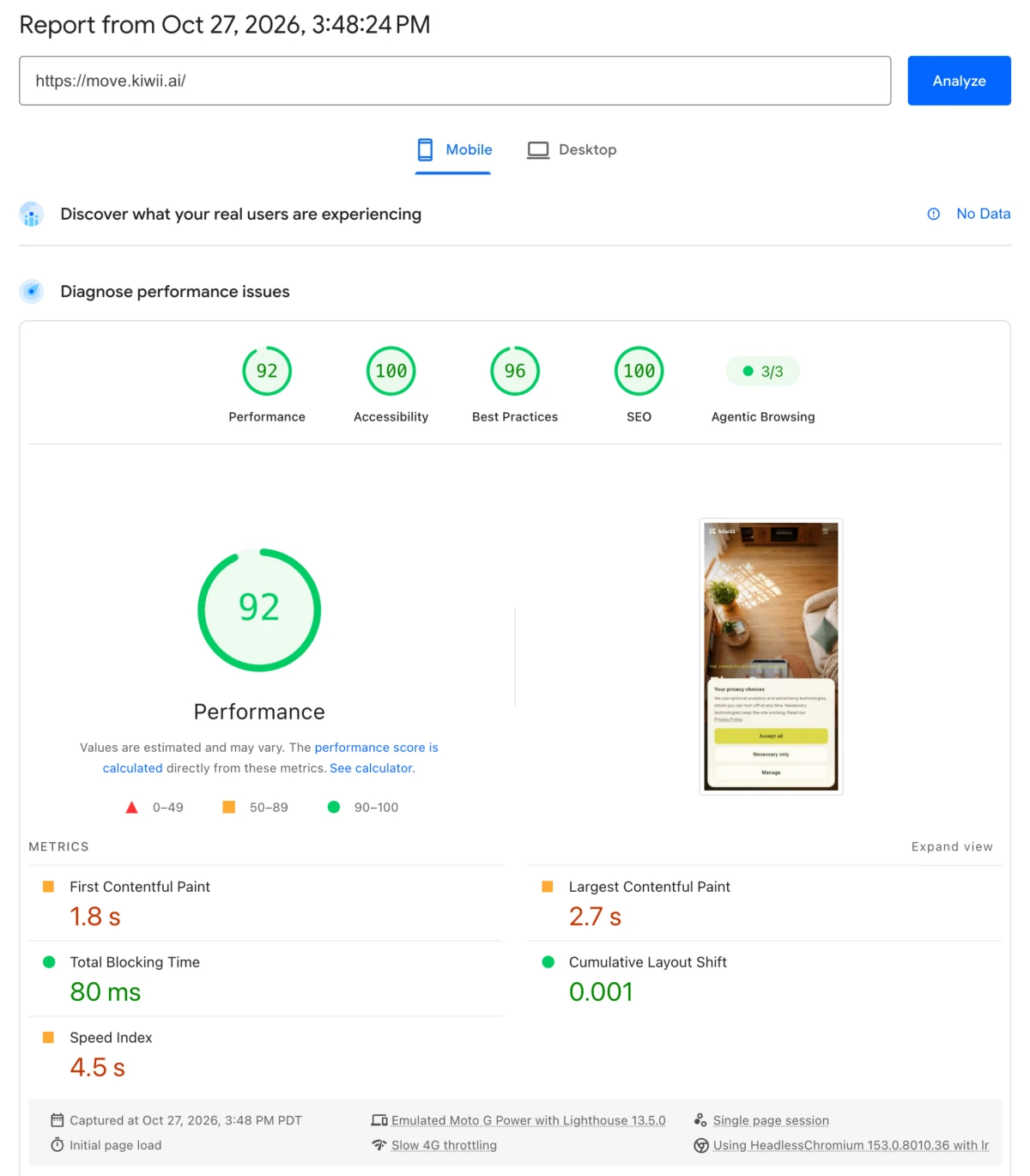Screen dimensions: 1030x1176
Task: Click the stopwatch icon beside Initial page load
Action: (58, 1145)
